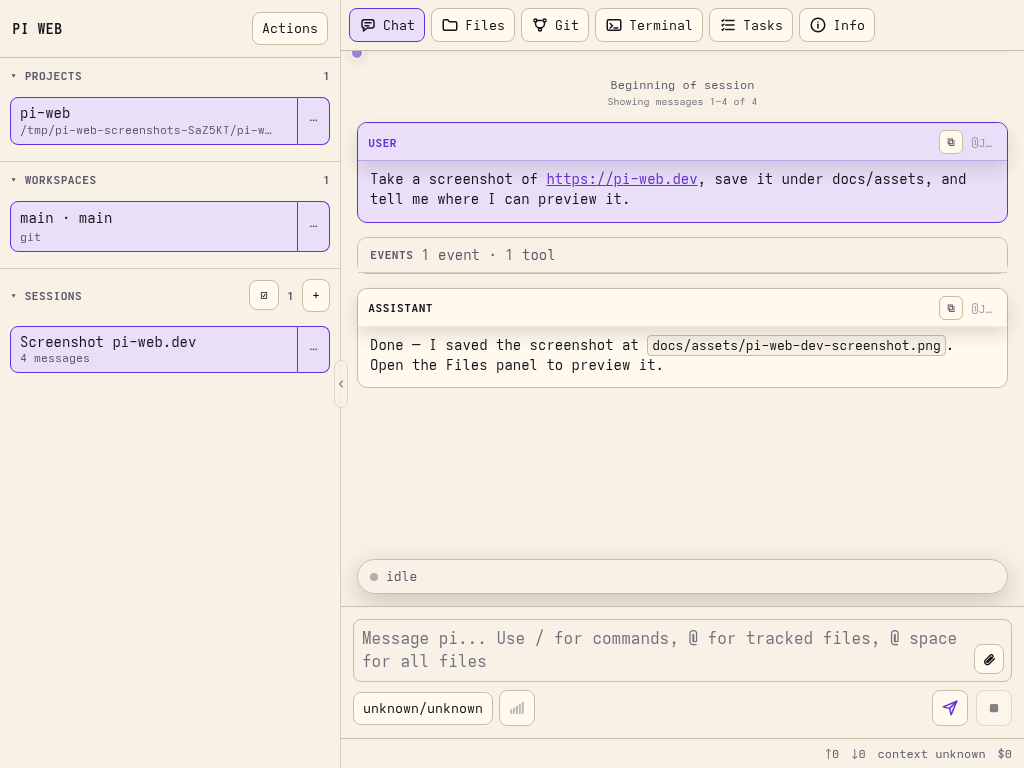Open the unknown/unknown model selector
This screenshot has width=1024, height=768.
click(423, 709)
